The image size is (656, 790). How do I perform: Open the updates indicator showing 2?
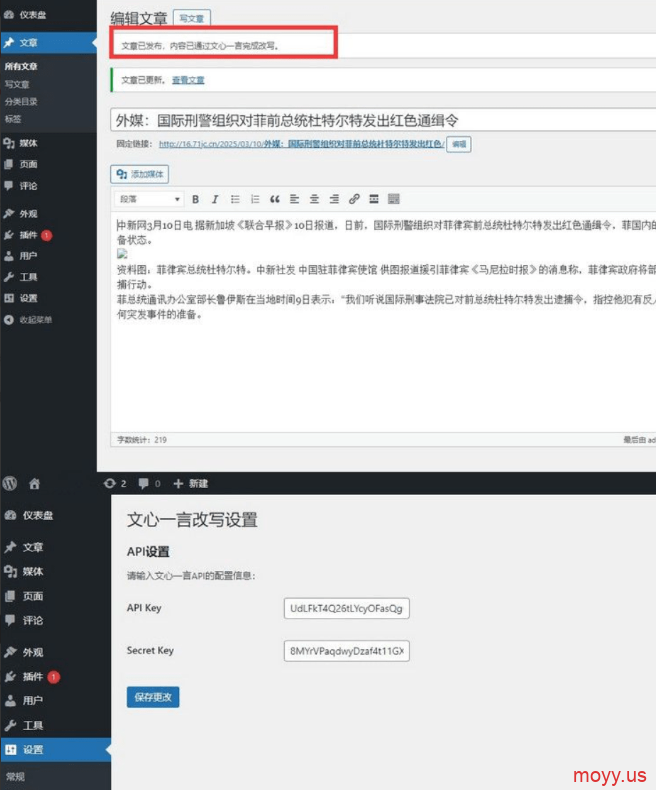(x=115, y=484)
